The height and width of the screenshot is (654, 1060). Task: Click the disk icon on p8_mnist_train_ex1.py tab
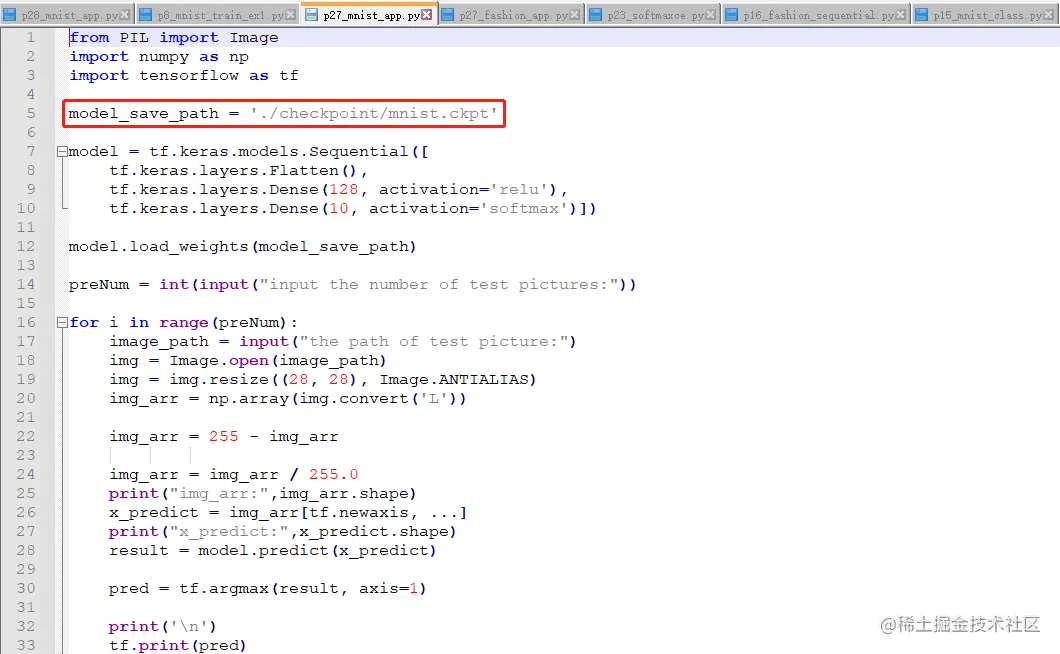click(146, 15)
